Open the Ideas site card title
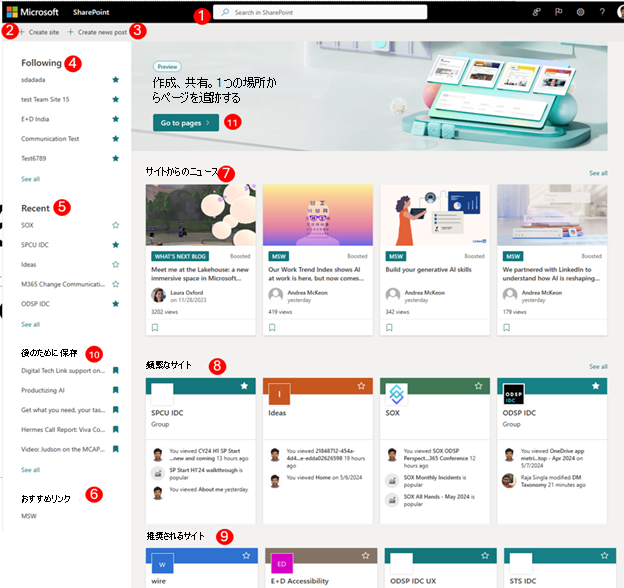This screenshot has width=624, height=588. click(277, 413)
